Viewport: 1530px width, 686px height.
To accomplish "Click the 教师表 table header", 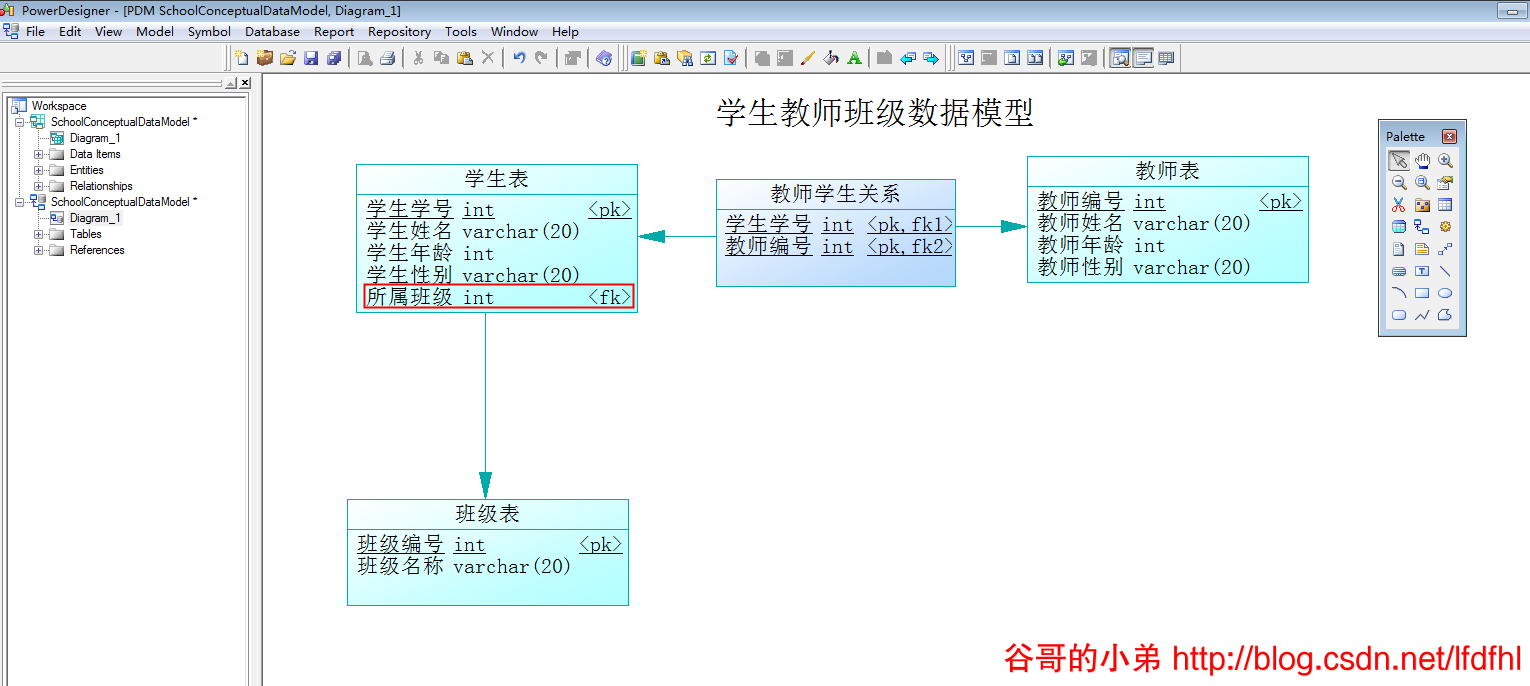I will [1167, 170].
